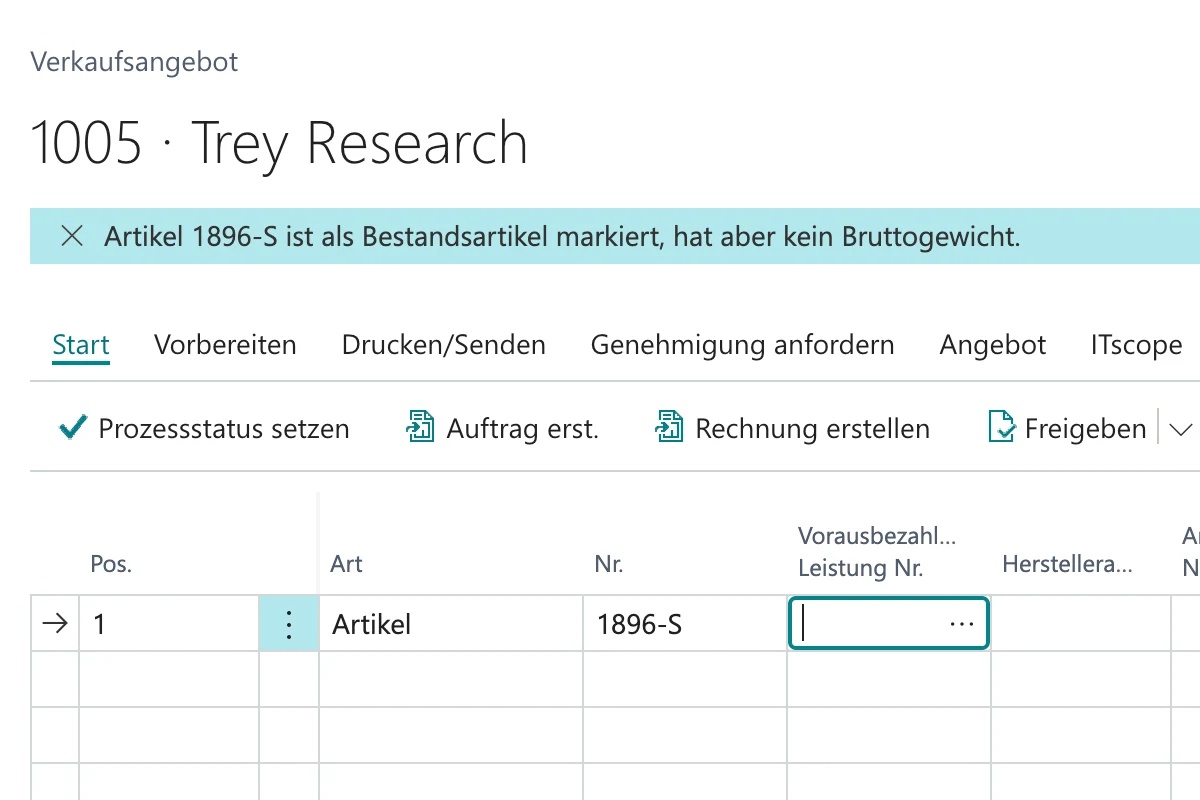Click the Herstellera... column header

click(x=1067, y=564)
